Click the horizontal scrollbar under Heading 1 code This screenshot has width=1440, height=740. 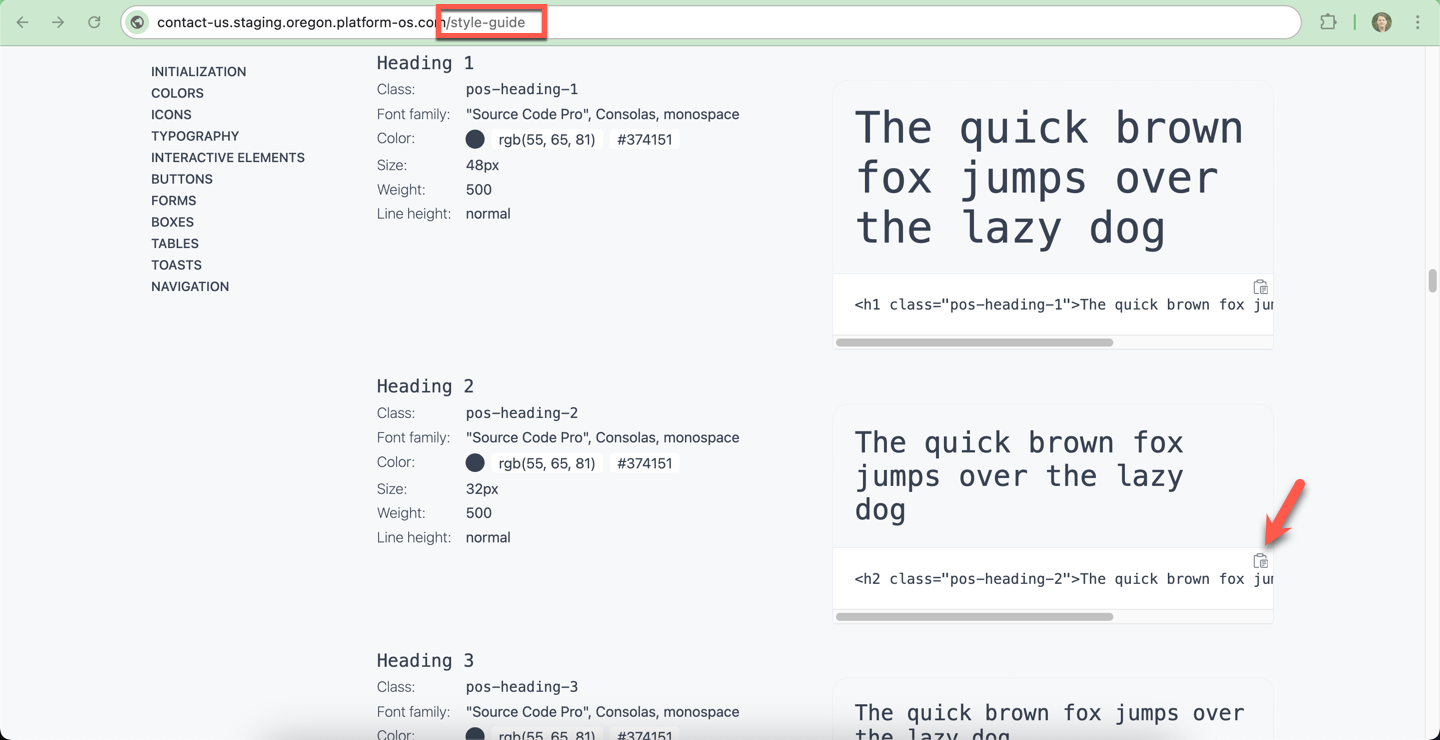[x=974, y=342]
